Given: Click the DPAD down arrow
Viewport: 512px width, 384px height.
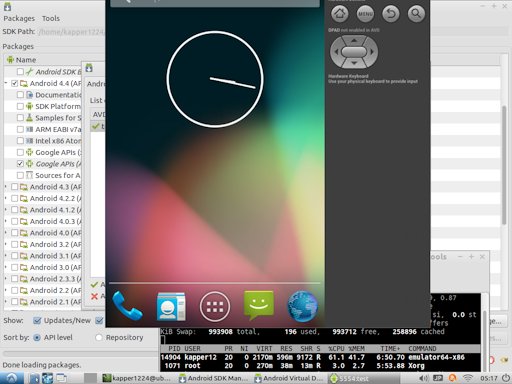Looking at the screenshot, I should [x=354, y=63].
